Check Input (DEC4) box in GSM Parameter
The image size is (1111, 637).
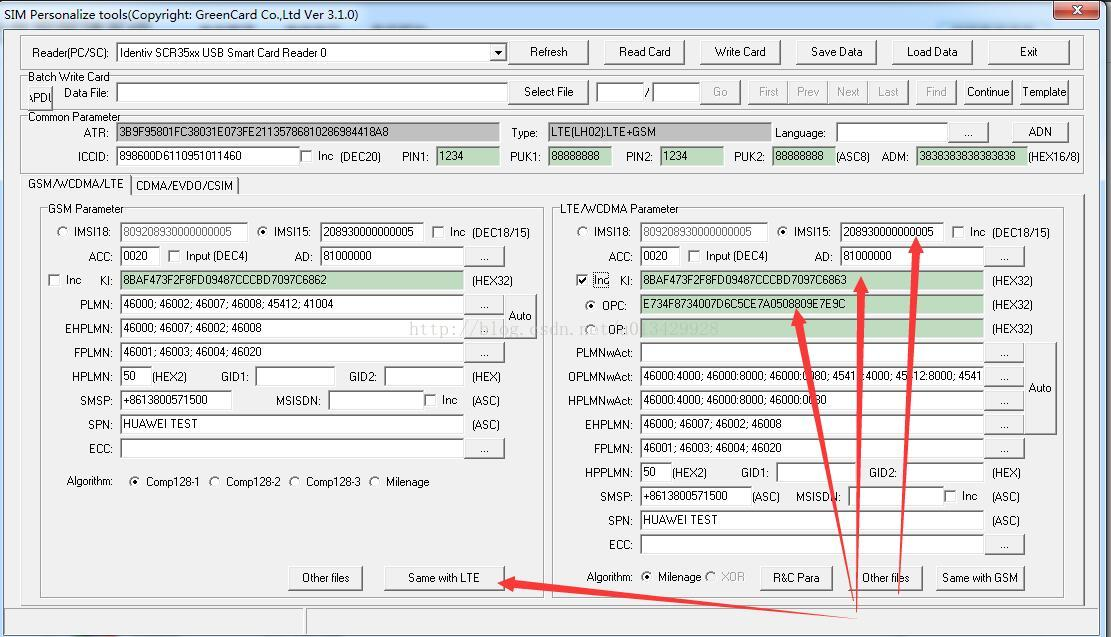[x=175, y=256]
